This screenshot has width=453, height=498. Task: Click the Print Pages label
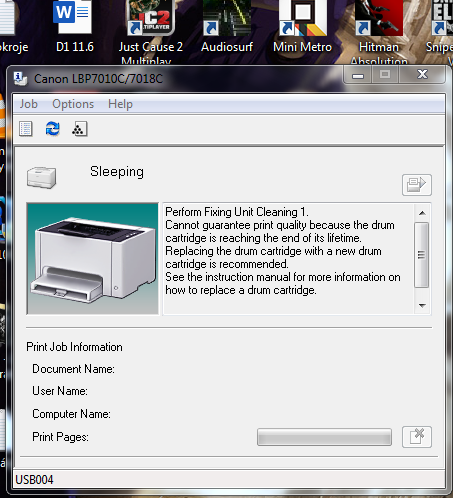click(x=60, y=437)
